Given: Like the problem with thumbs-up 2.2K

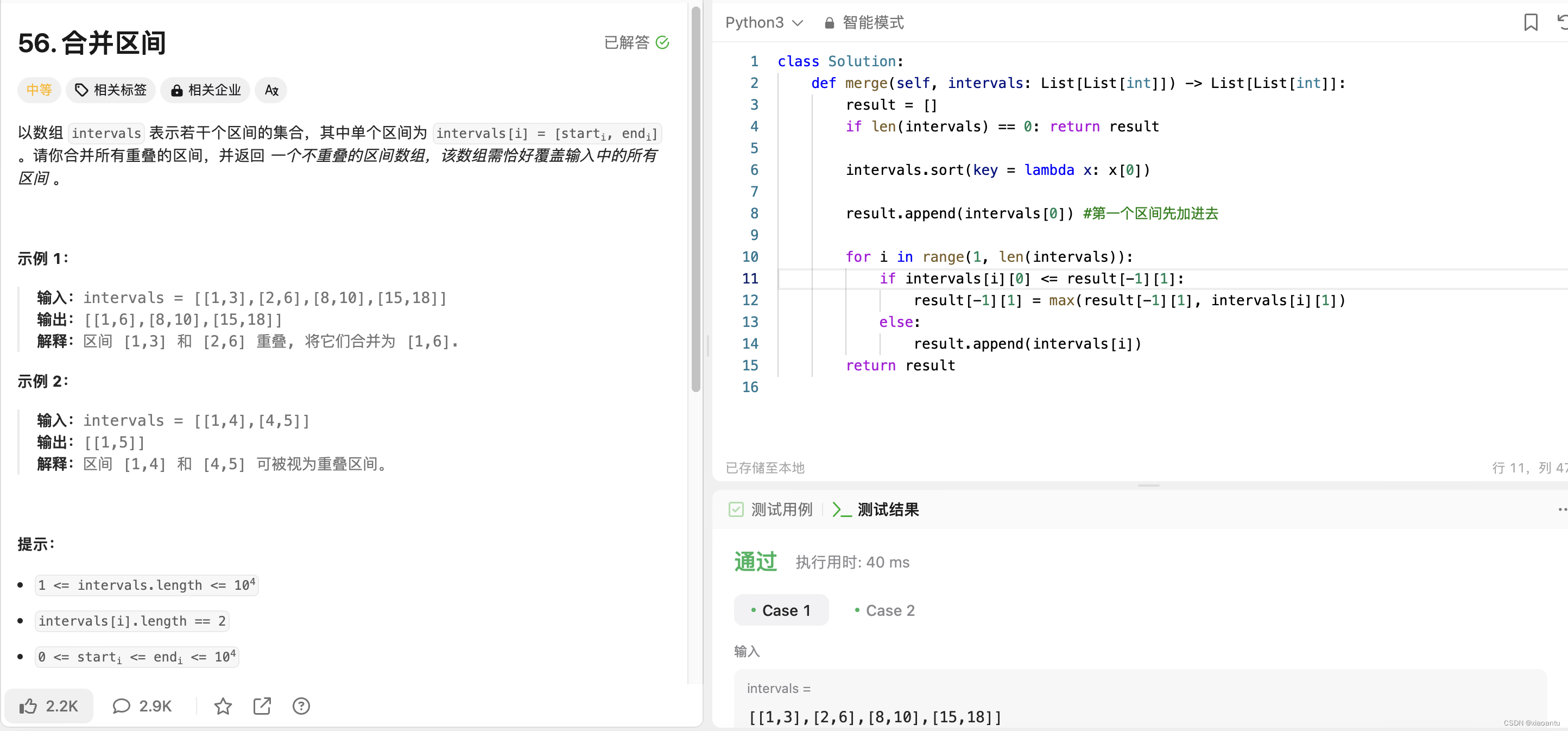Looking at the screenshot, I should click(x=49, y=706).
